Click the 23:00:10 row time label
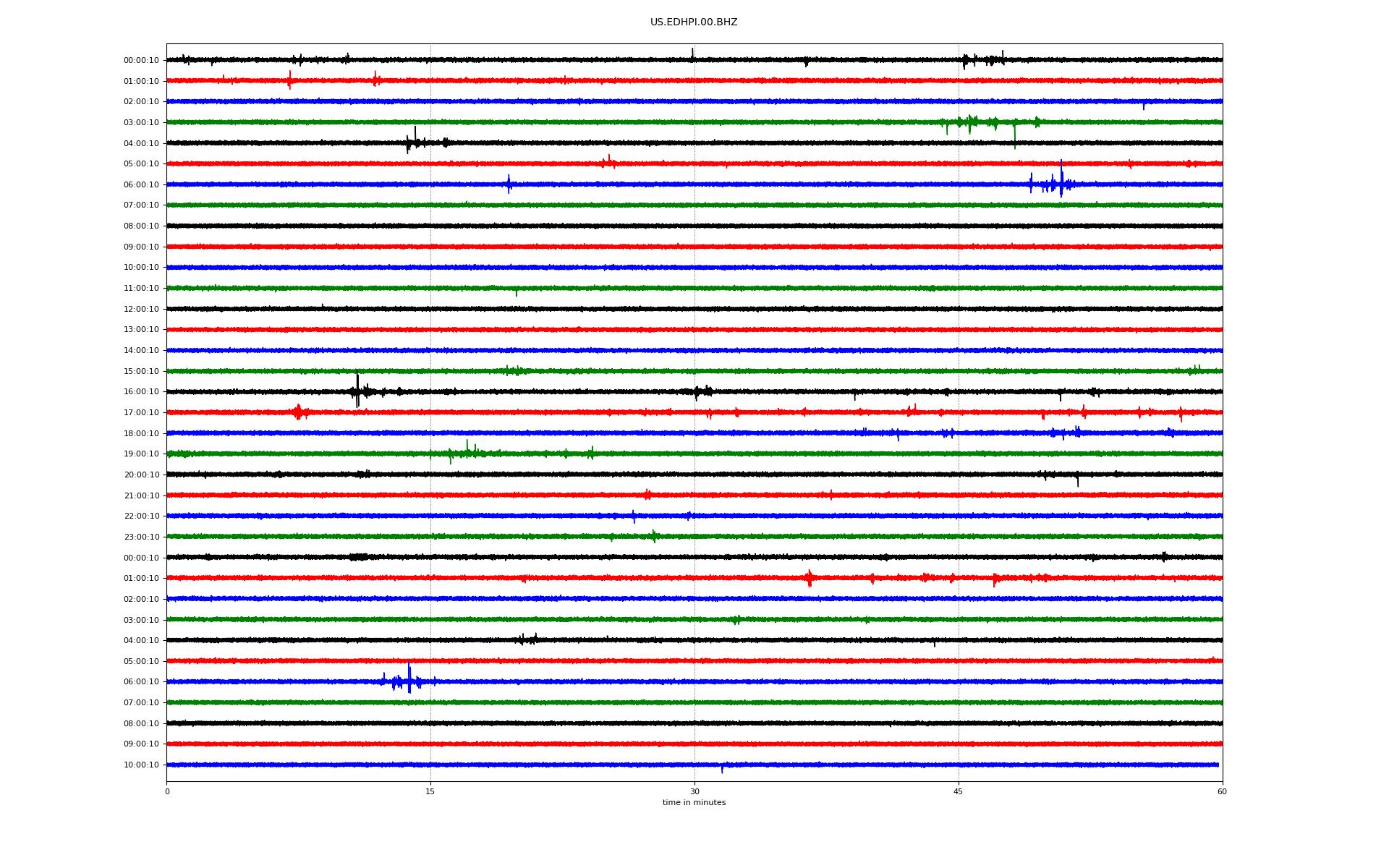Image resolution: width=1389 pixels, height=868 pixels. coord(141,537)
